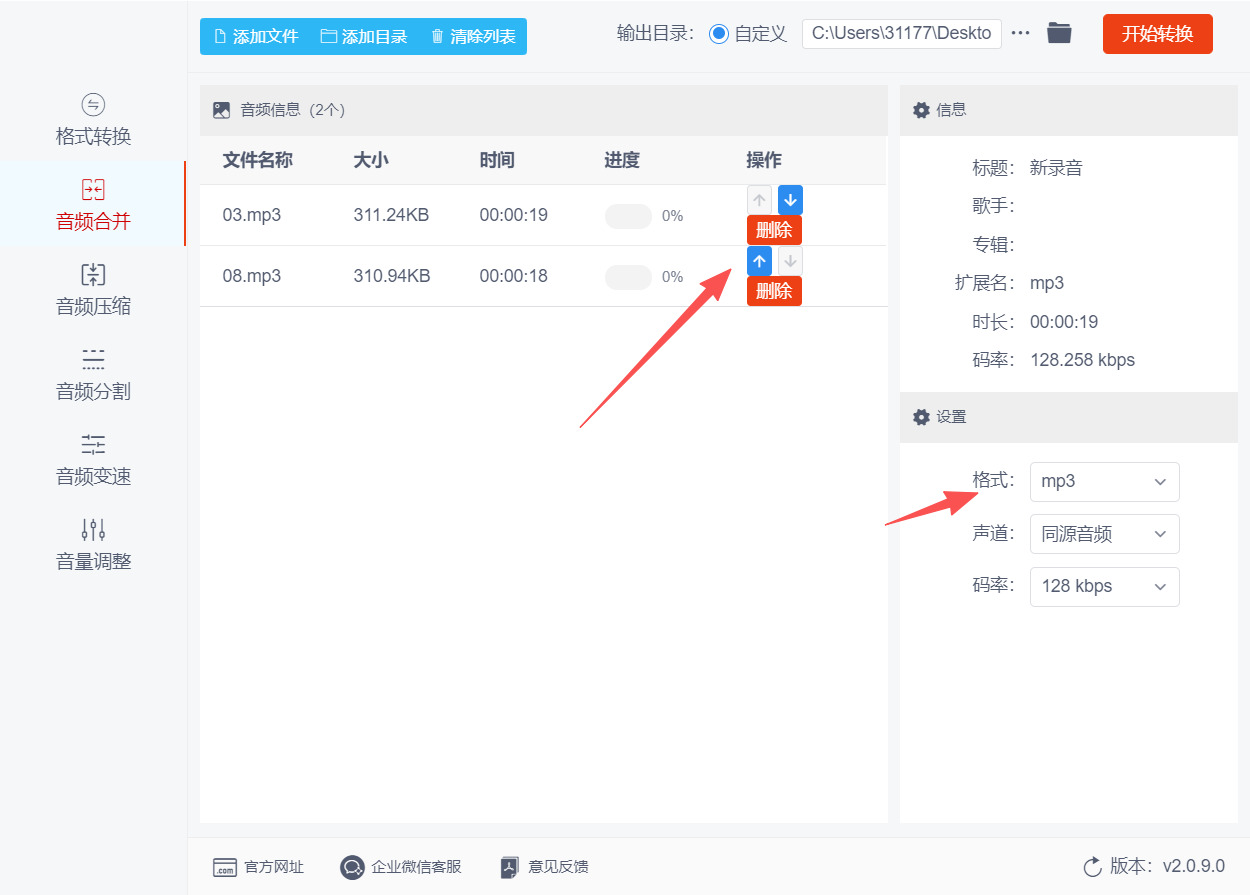Click the 311.24KB size cell
The image size is (1250, 895).
pos(391,215)
